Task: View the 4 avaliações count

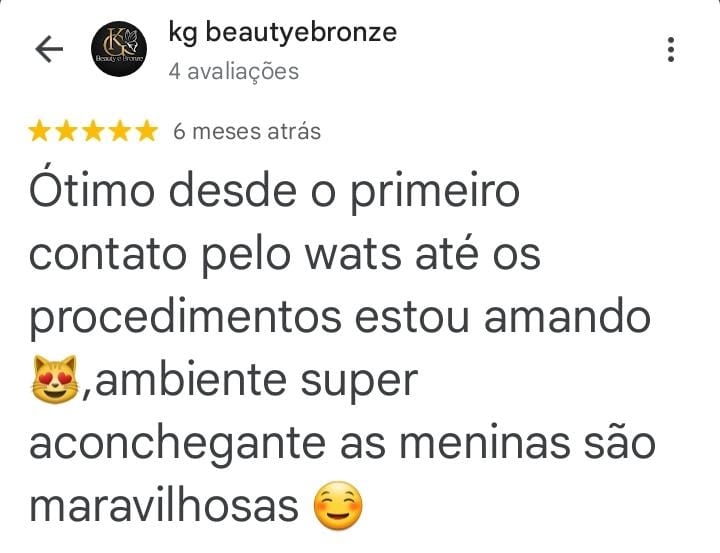Action: click(234, 72)
